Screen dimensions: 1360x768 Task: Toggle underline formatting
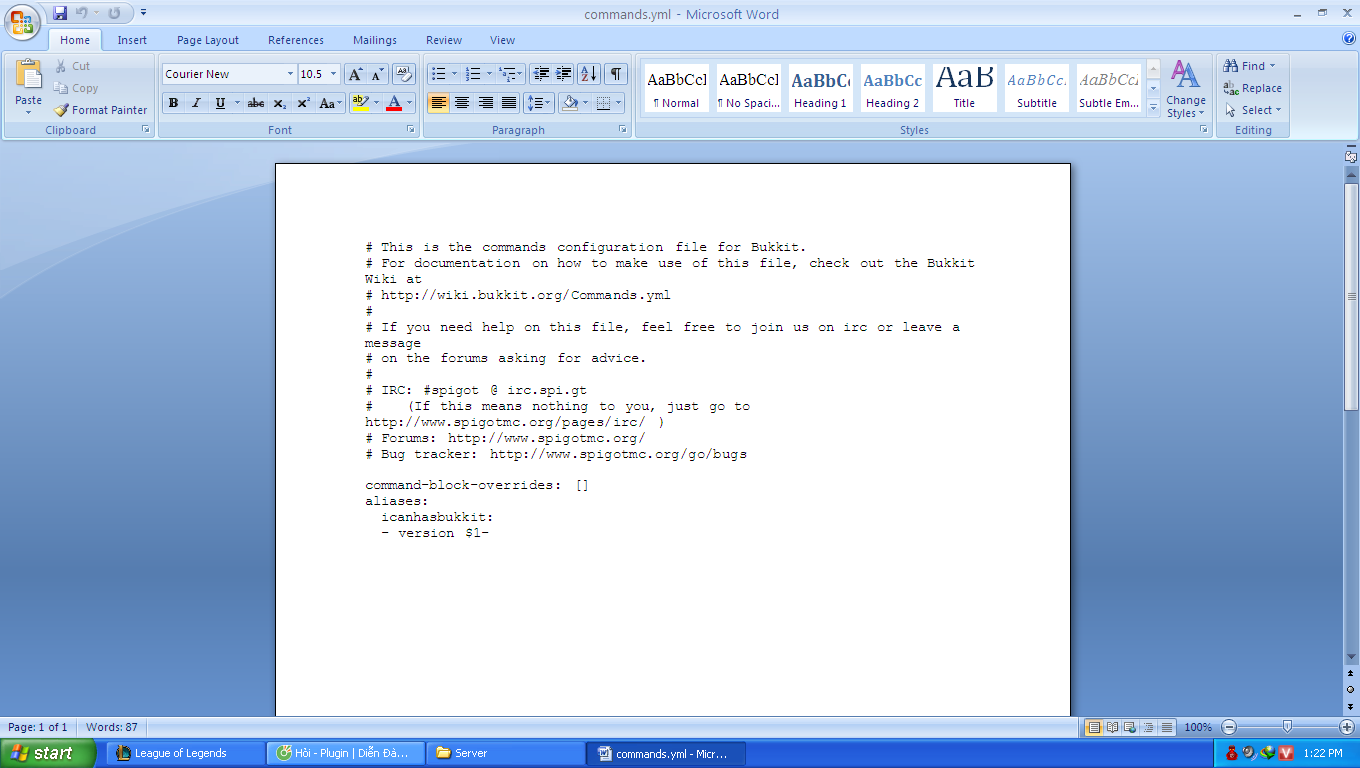[219, 103]
